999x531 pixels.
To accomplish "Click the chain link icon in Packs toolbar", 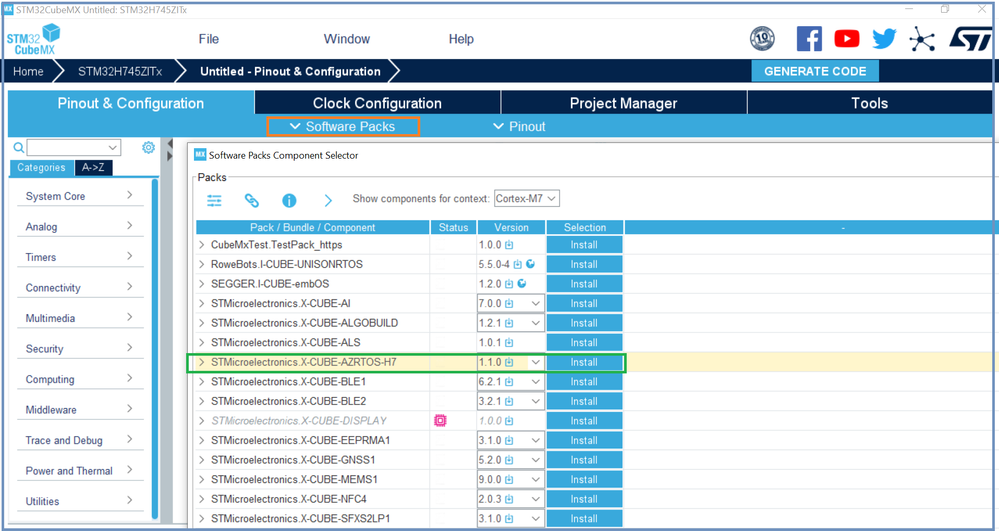I will [x=252, y=201].
